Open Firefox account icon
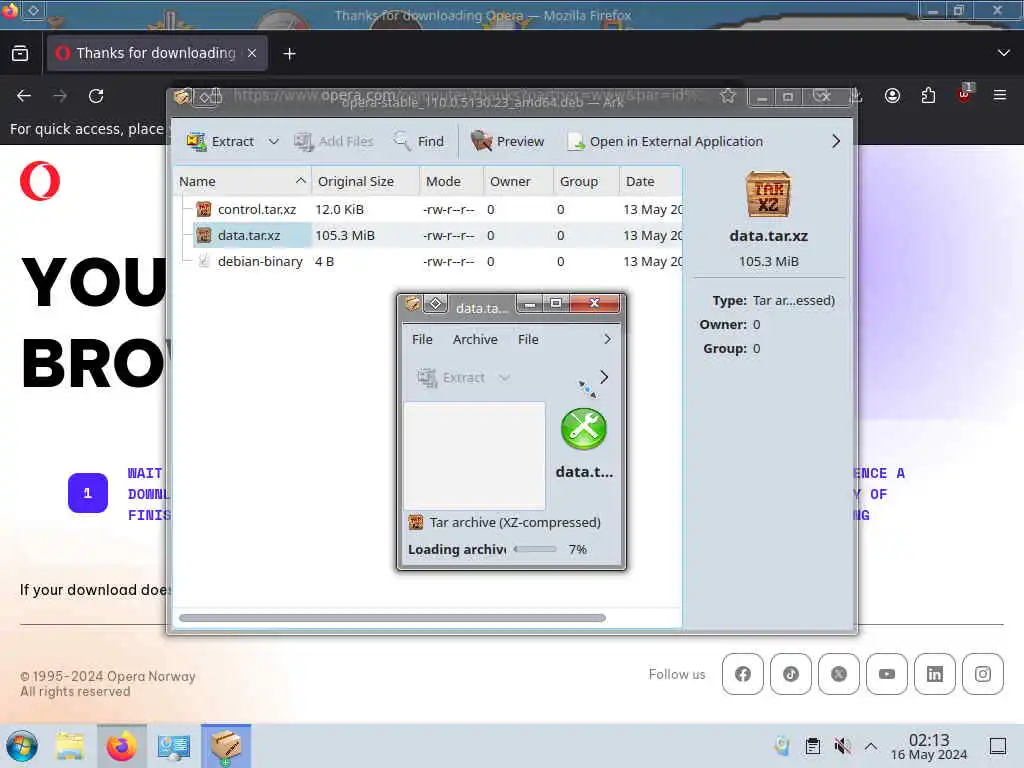 (x=892, y=96)
